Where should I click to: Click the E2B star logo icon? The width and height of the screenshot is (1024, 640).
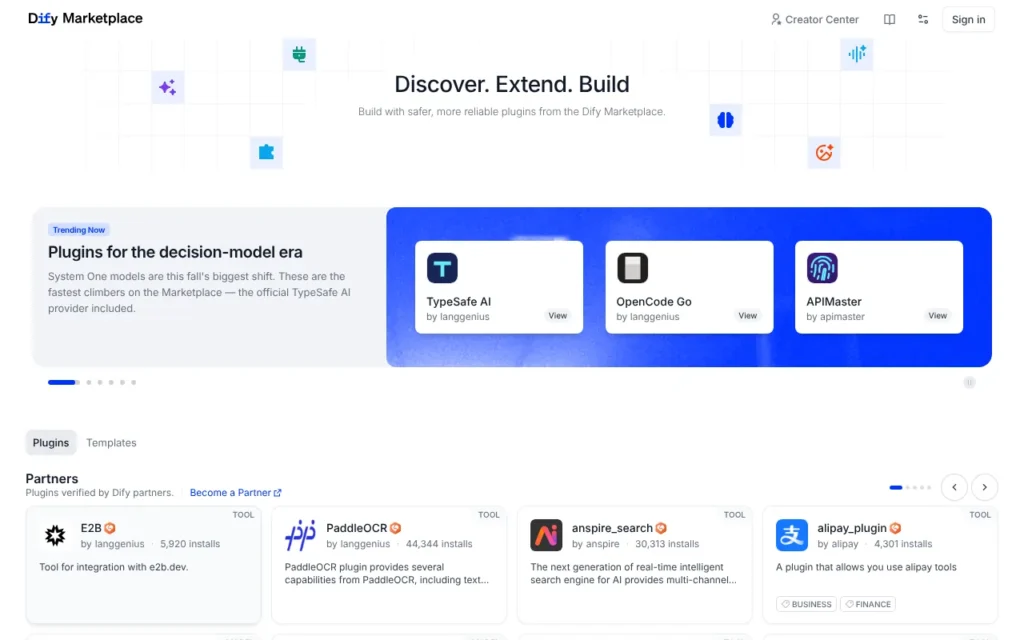tap(56, 536)
